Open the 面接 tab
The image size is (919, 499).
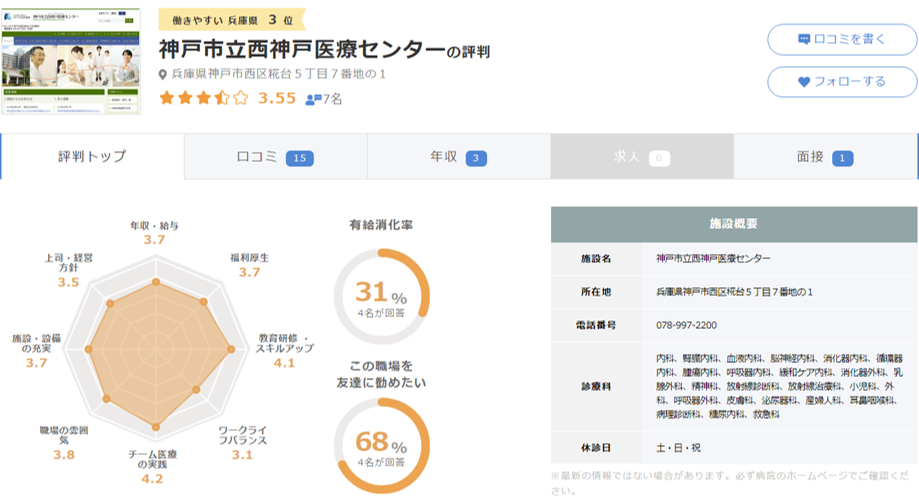coord(825,157)
